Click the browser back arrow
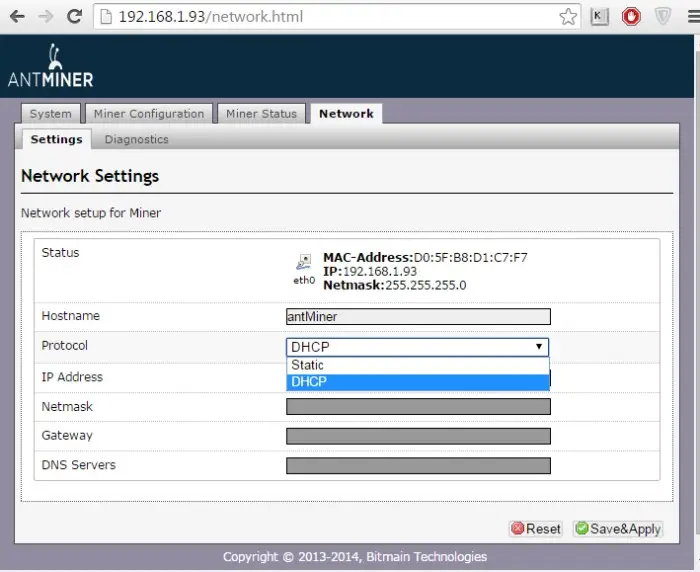700x572 pixels. tap(16, 17)
